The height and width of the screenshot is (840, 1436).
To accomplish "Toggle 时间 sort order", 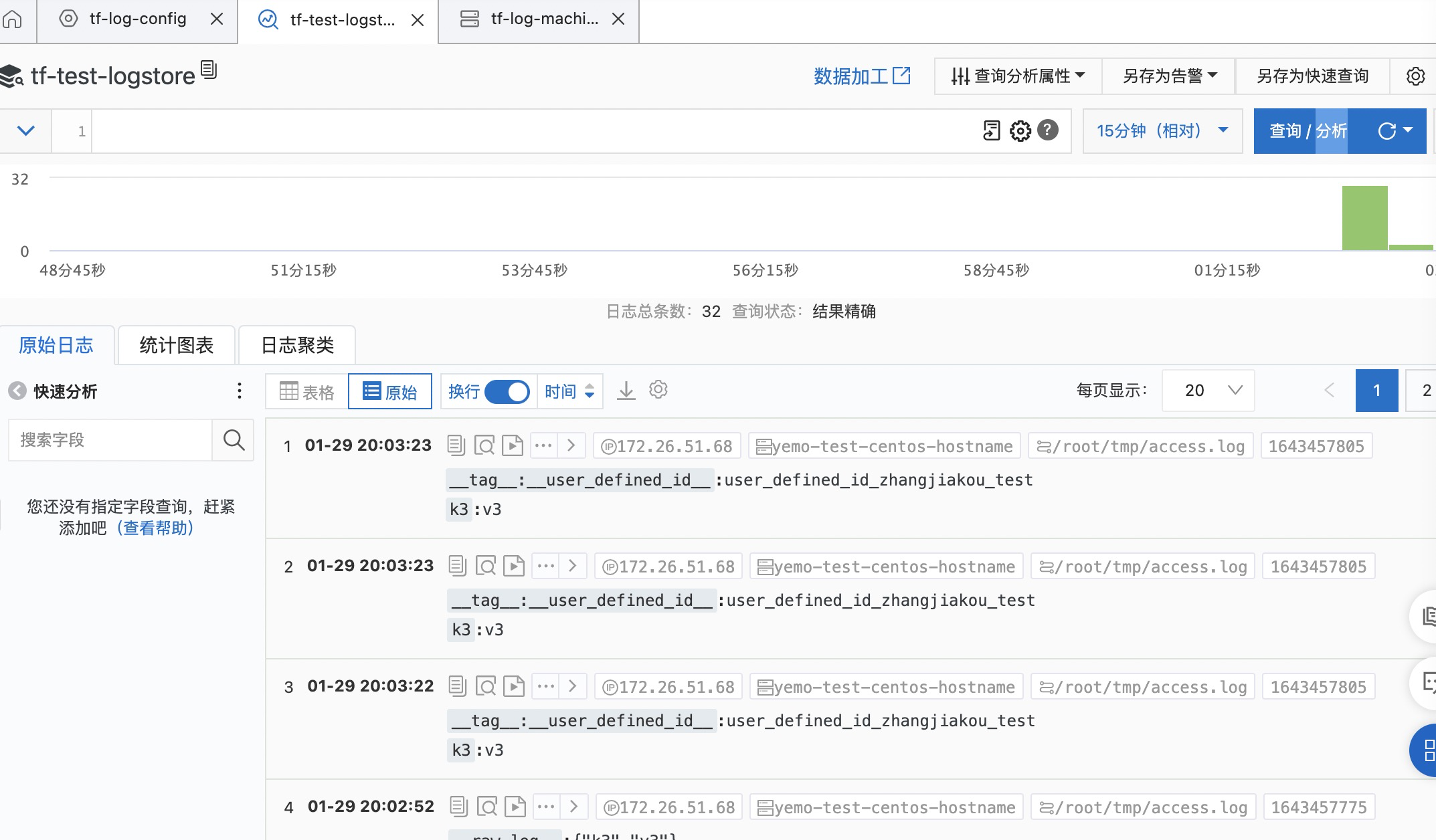I will coord(569,391).
